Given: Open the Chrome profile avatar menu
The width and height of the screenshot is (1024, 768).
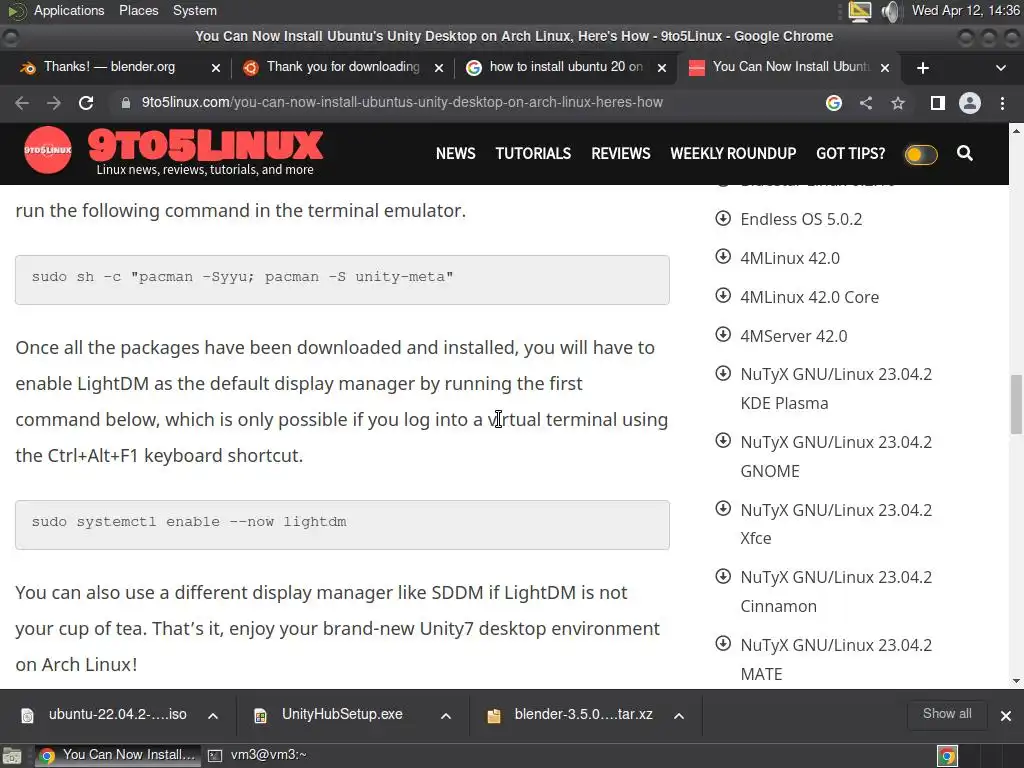Looking at the screenshot, I should 970,103.
